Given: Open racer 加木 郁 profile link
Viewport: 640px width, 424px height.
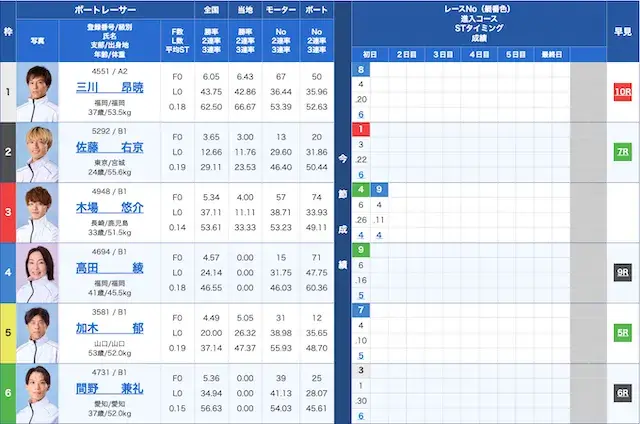Looking at the screenshot, I should tap(109, 329).
